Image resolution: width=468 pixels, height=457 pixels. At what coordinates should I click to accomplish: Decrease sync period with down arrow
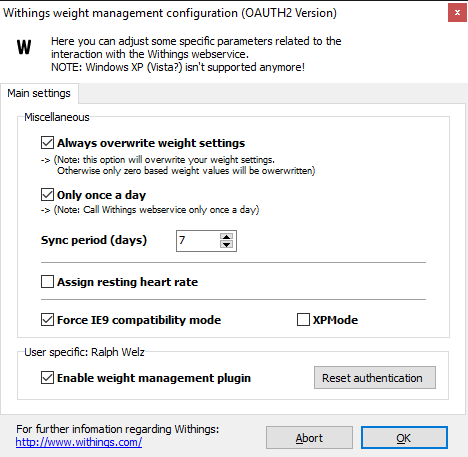pyautogui.click(x=227, y=245)
